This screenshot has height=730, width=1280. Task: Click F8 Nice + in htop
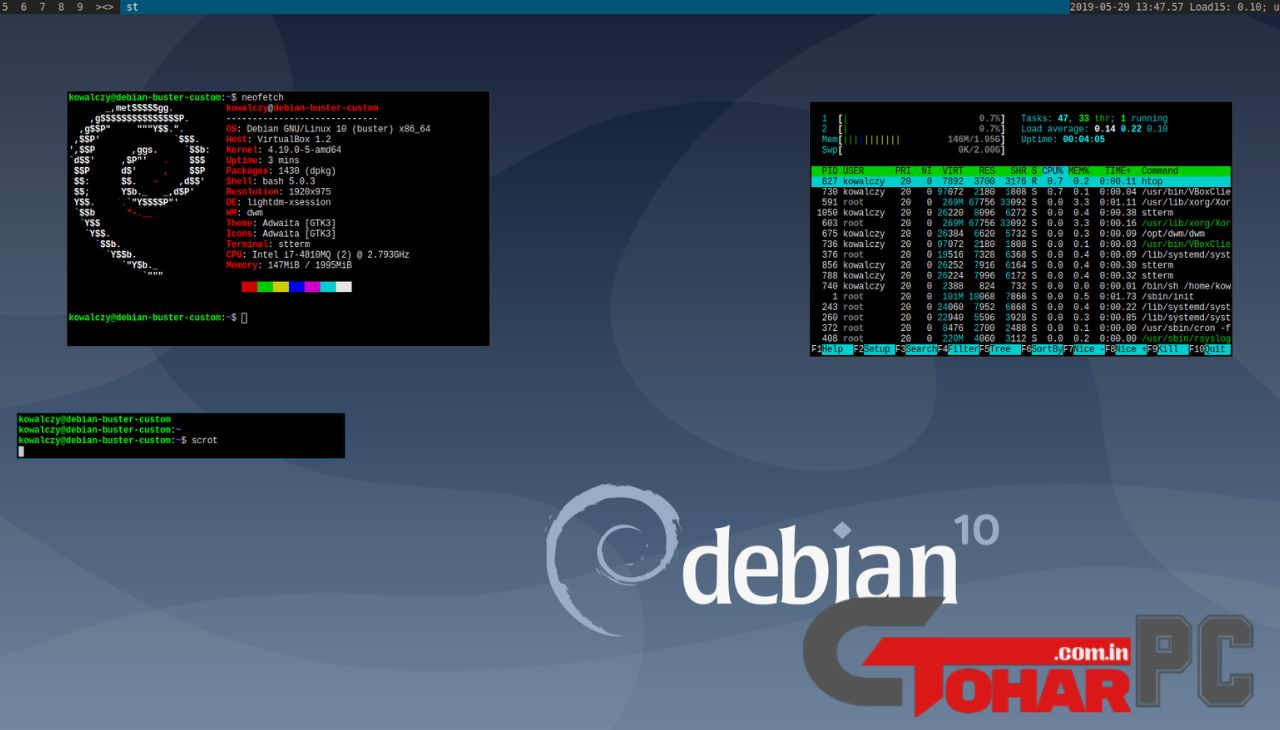point(1127,350)
